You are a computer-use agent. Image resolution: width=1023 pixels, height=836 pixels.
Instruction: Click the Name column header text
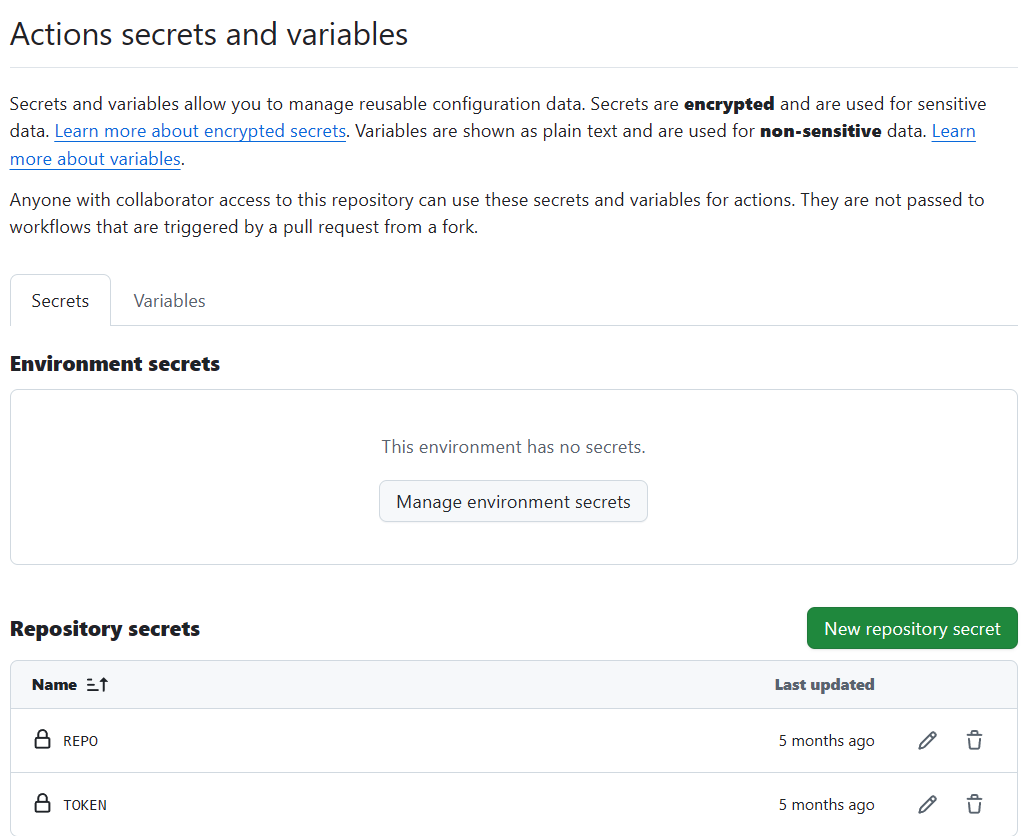tap(54, 685)
